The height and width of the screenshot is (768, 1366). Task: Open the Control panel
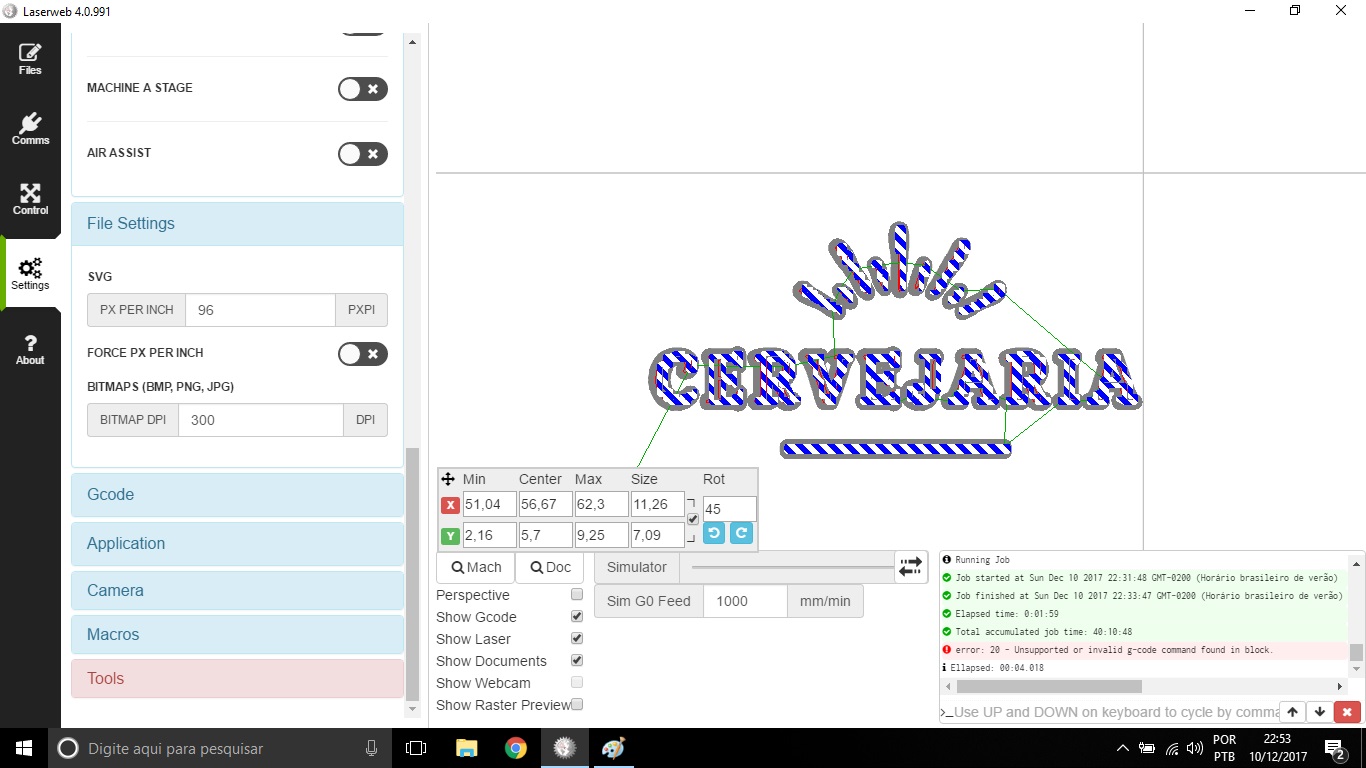coord(30,200)
